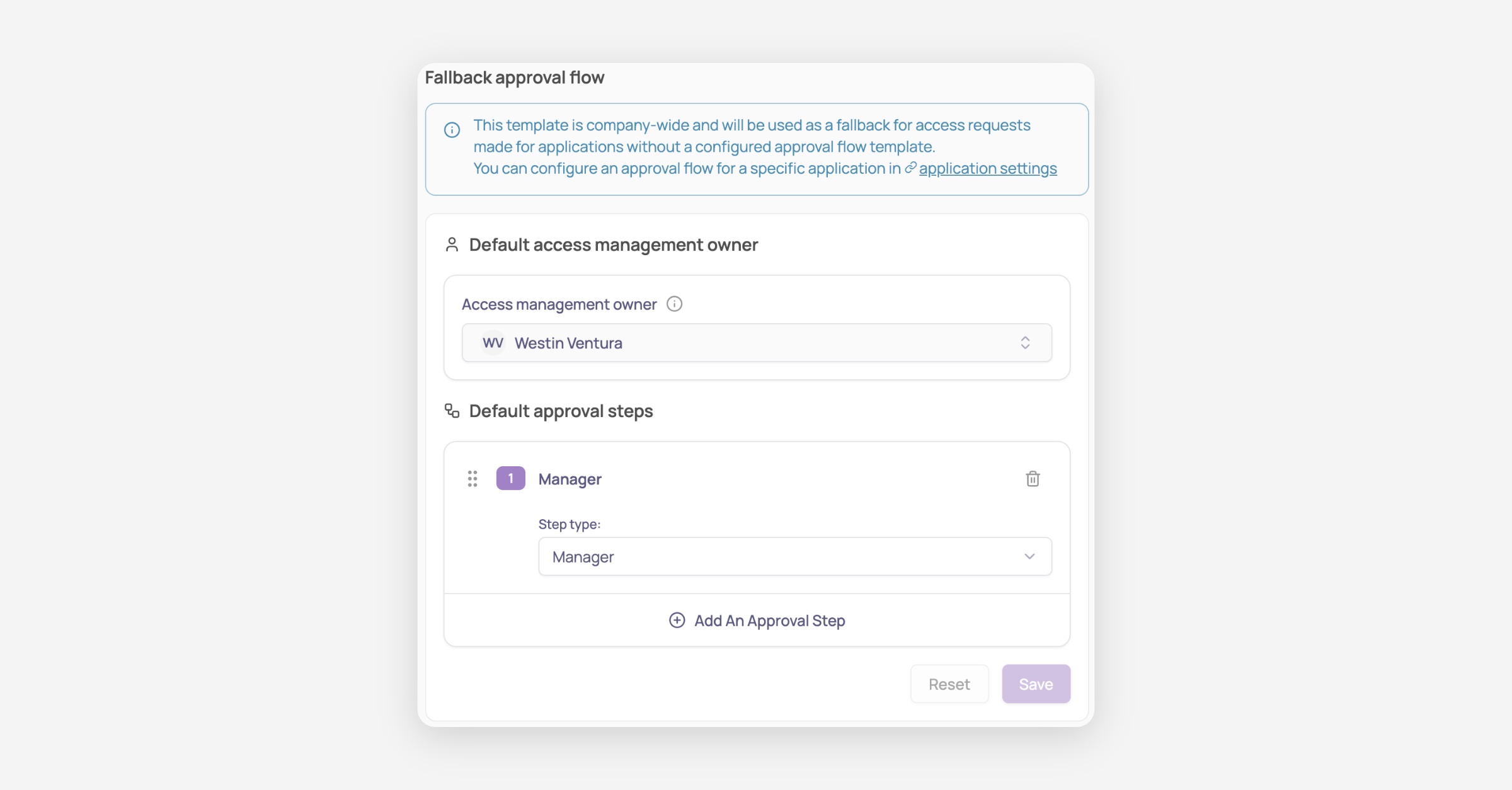Click the info icon in the blue banner
This screenshot has width=1512, height=790.
pos(452,130)
